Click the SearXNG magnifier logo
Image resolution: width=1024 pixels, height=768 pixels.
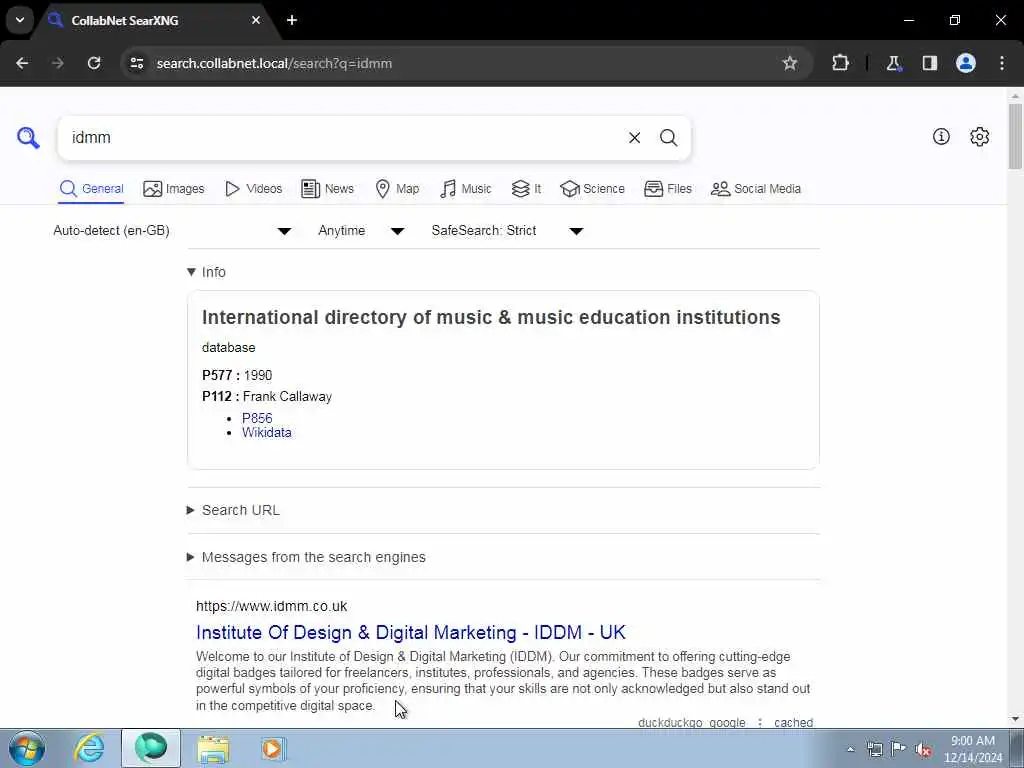[x=28, y=138]
